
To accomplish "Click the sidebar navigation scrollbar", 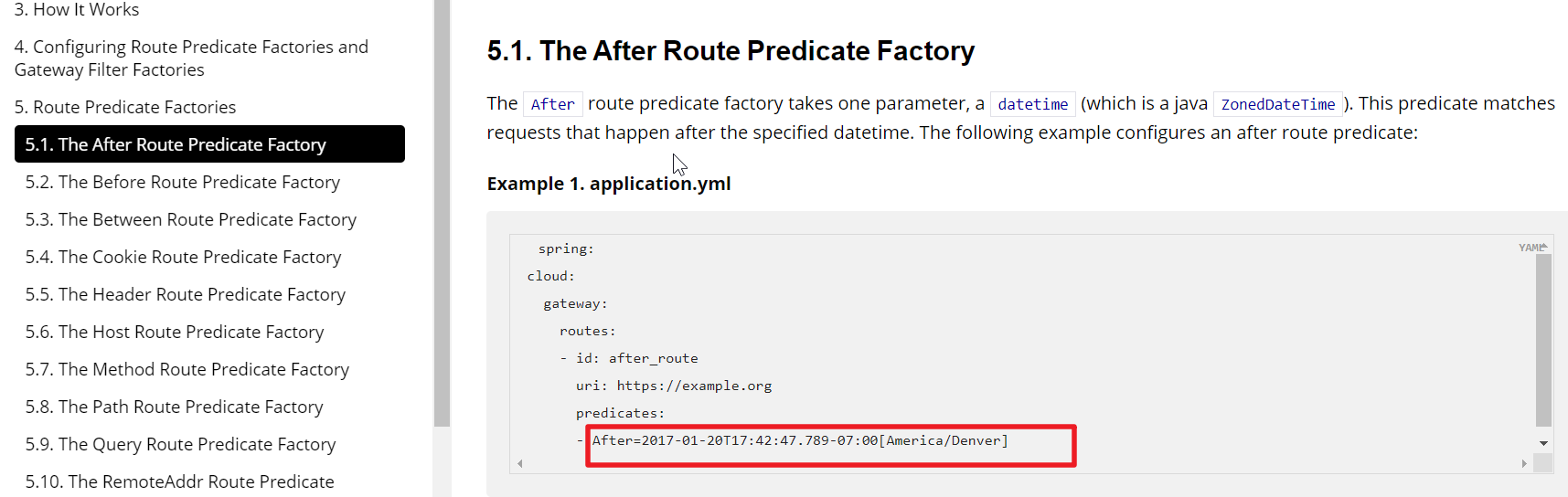I will pos(442,210).
